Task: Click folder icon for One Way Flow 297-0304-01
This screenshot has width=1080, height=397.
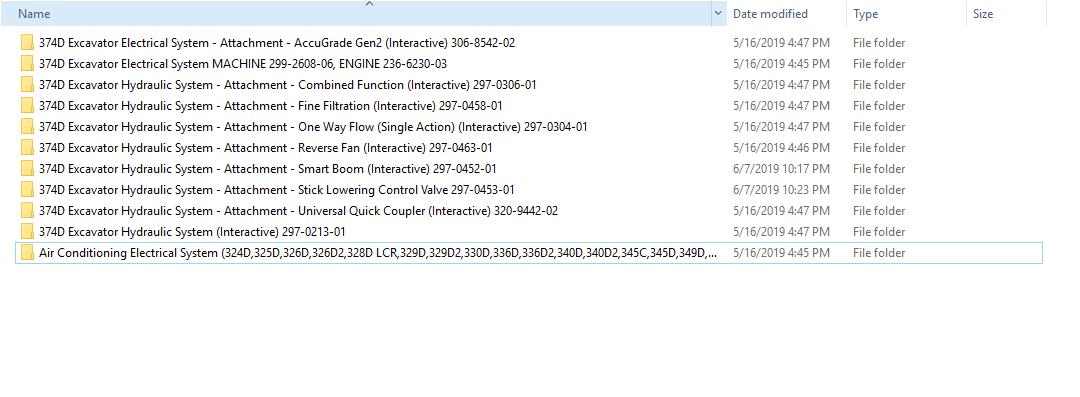Action: [28, 127]
